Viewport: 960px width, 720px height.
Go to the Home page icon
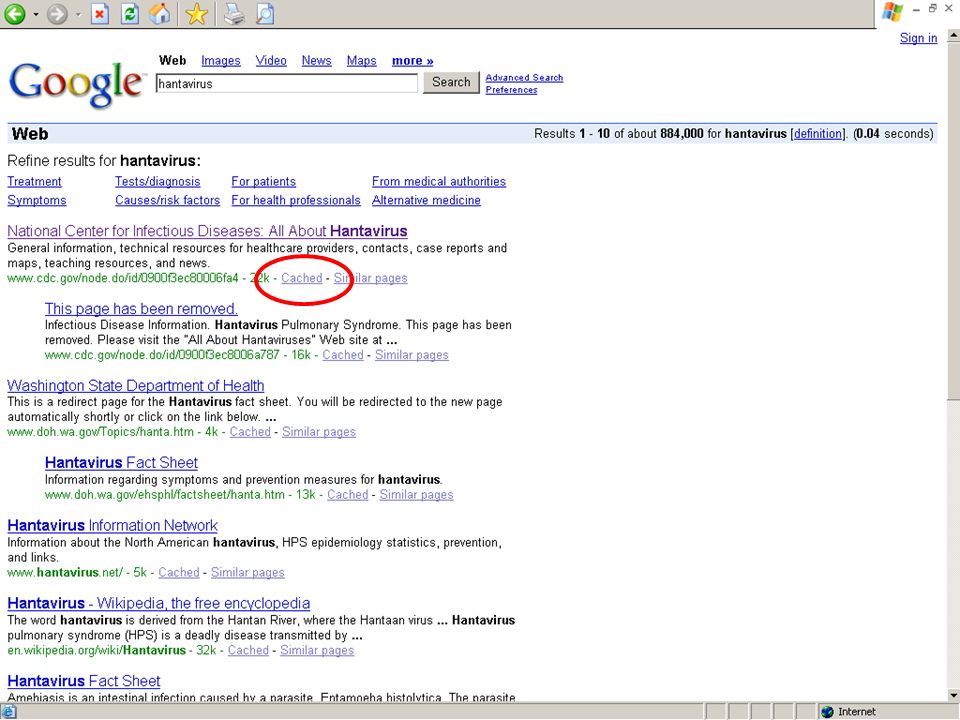tap(160, 13)
